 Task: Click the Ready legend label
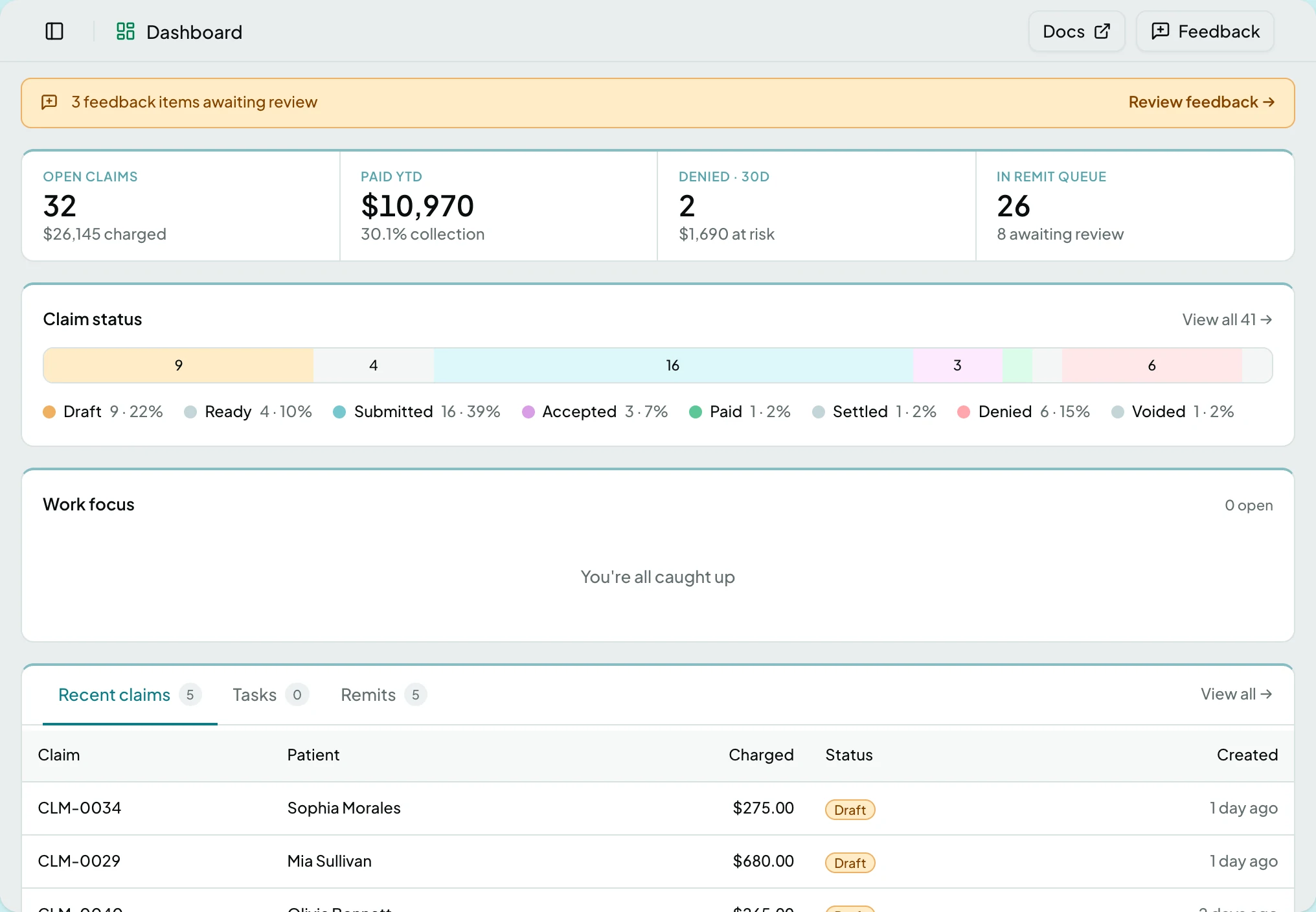point(228,412)
